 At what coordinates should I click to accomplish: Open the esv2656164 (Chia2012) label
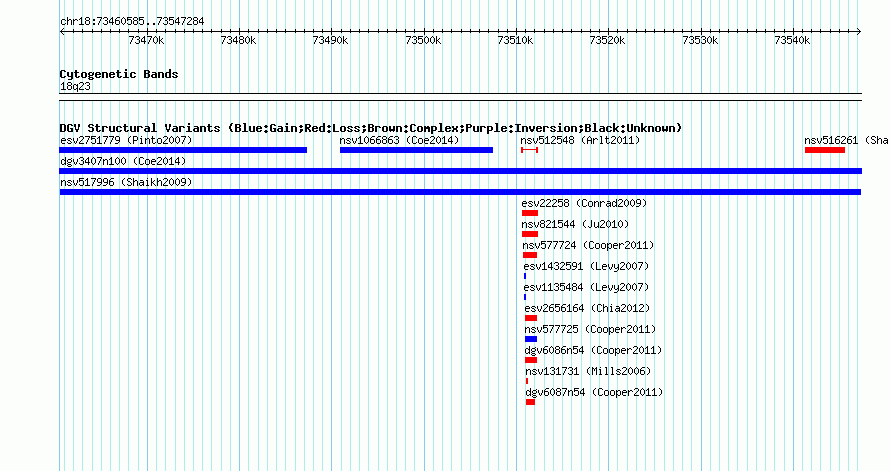click(587, 308)
